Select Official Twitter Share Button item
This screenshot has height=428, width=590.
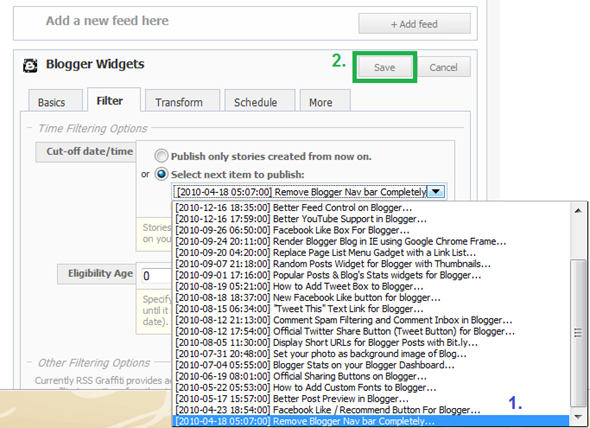[371, 332]
